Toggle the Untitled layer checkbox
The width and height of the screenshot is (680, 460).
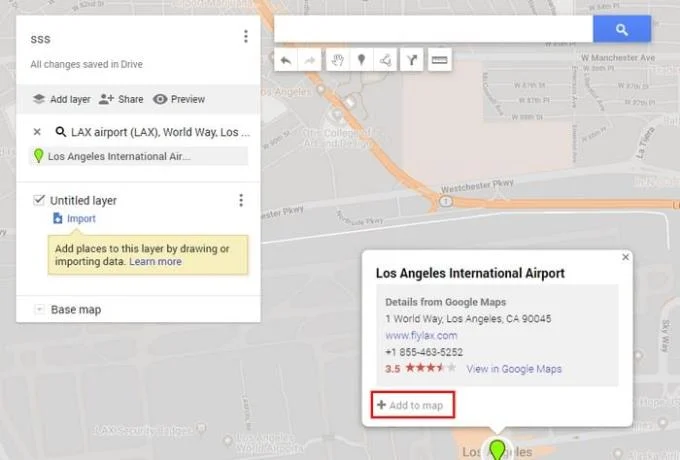(x=39, y=200)
